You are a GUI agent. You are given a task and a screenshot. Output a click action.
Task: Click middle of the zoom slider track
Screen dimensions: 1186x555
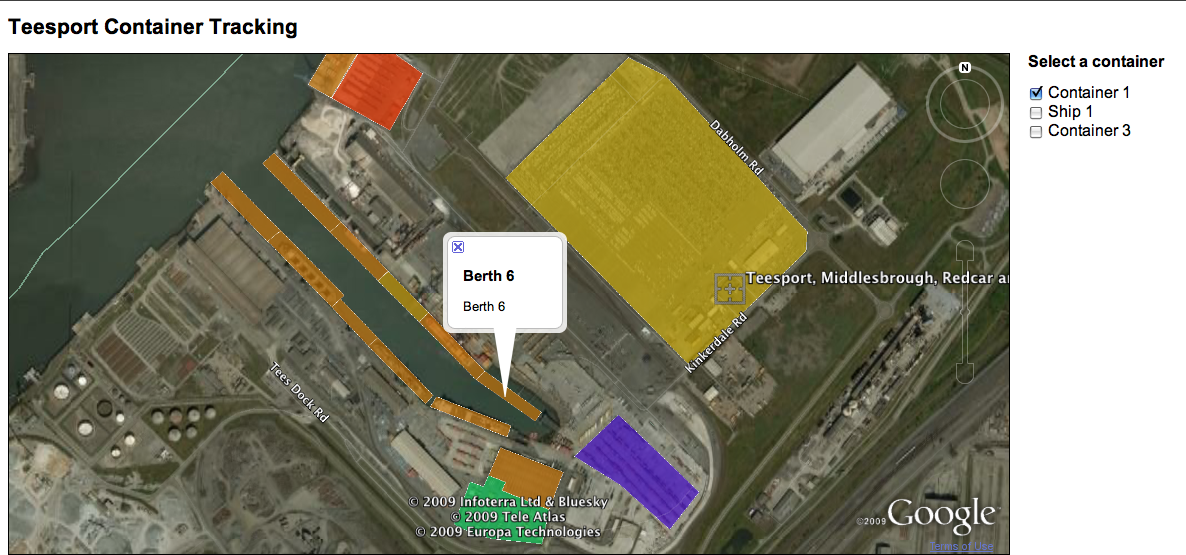click(x=964, y=312)
